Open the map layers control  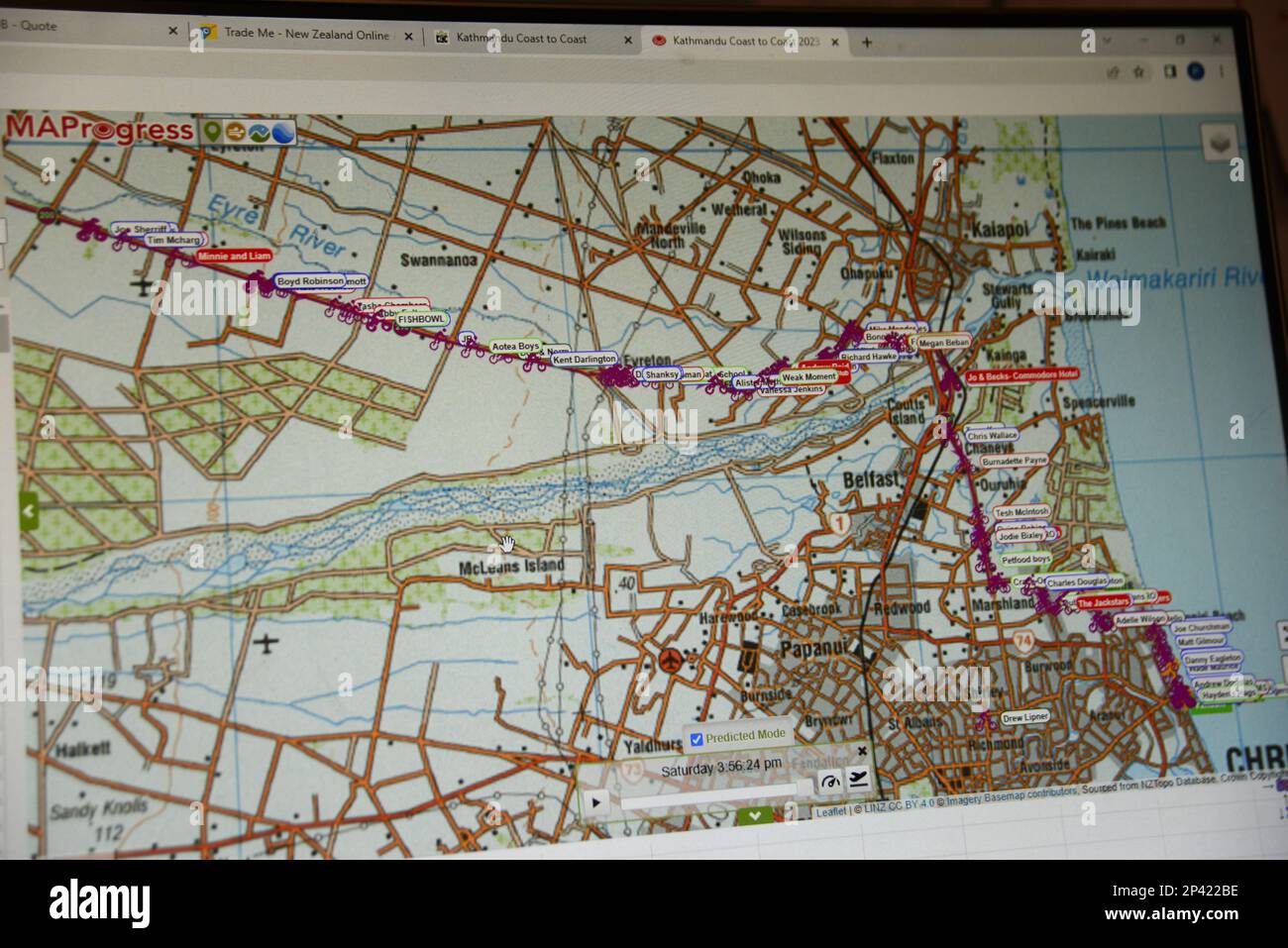[1221, 145]
